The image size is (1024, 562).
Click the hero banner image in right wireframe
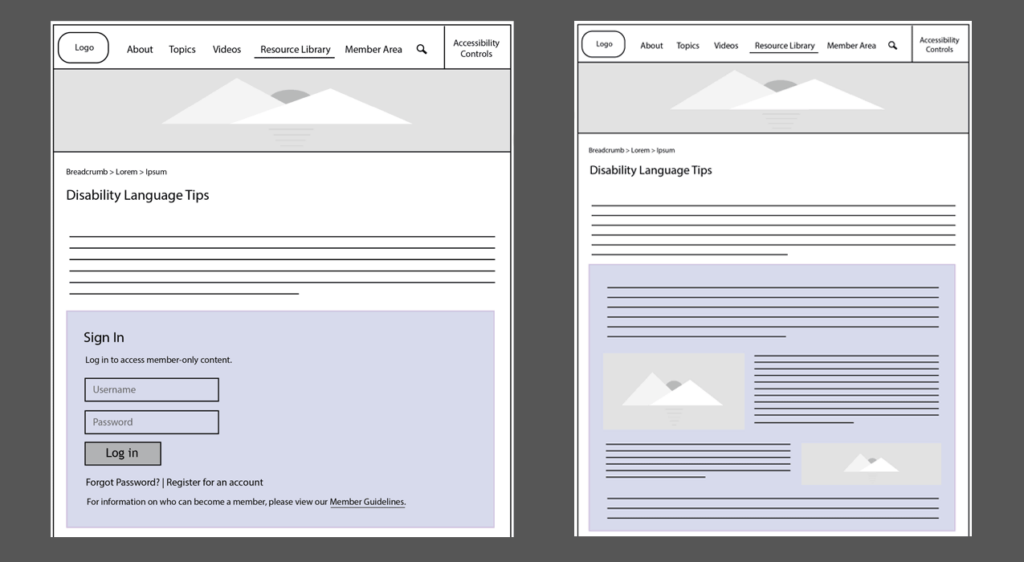tap(773, 98)
